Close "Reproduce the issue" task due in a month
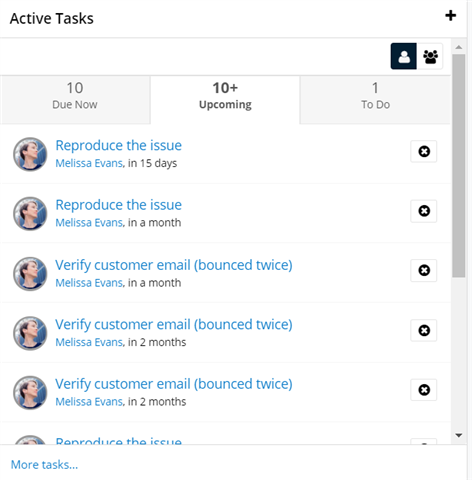 [x=424, y=211]
